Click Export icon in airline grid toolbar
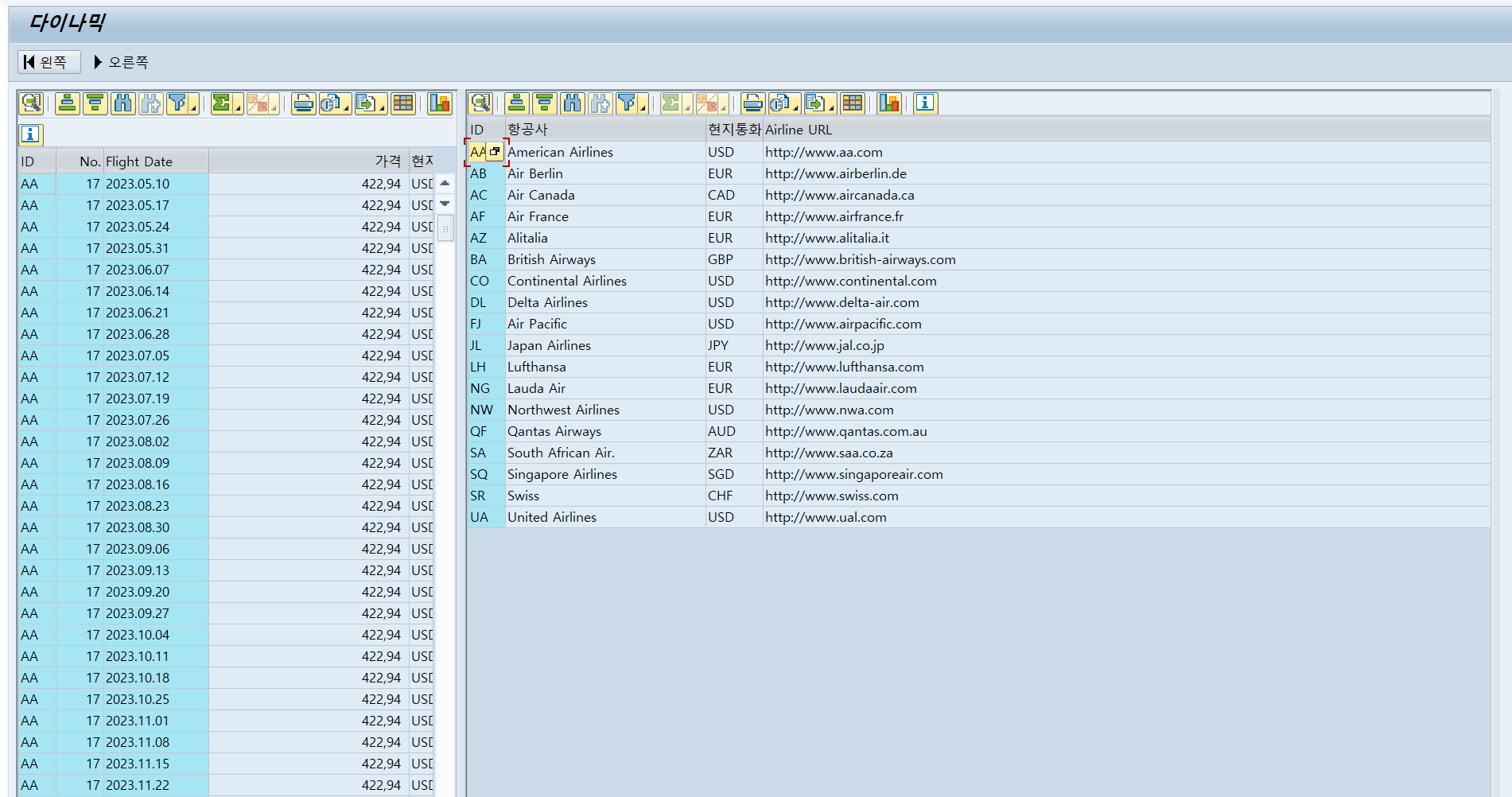1512x797 pixels. coord(814,103)
